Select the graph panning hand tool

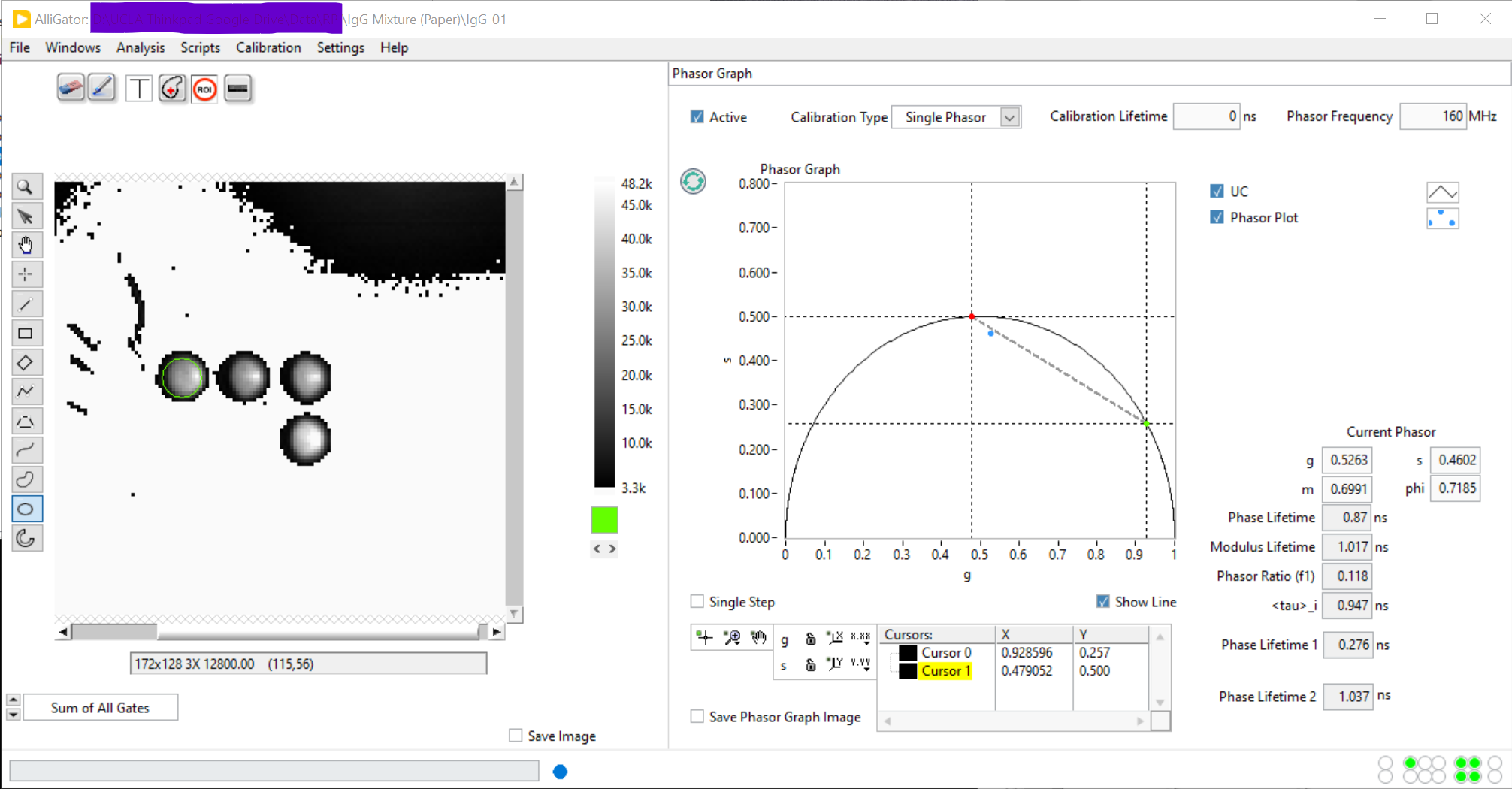pyautogui.click(x=759, y=638)
